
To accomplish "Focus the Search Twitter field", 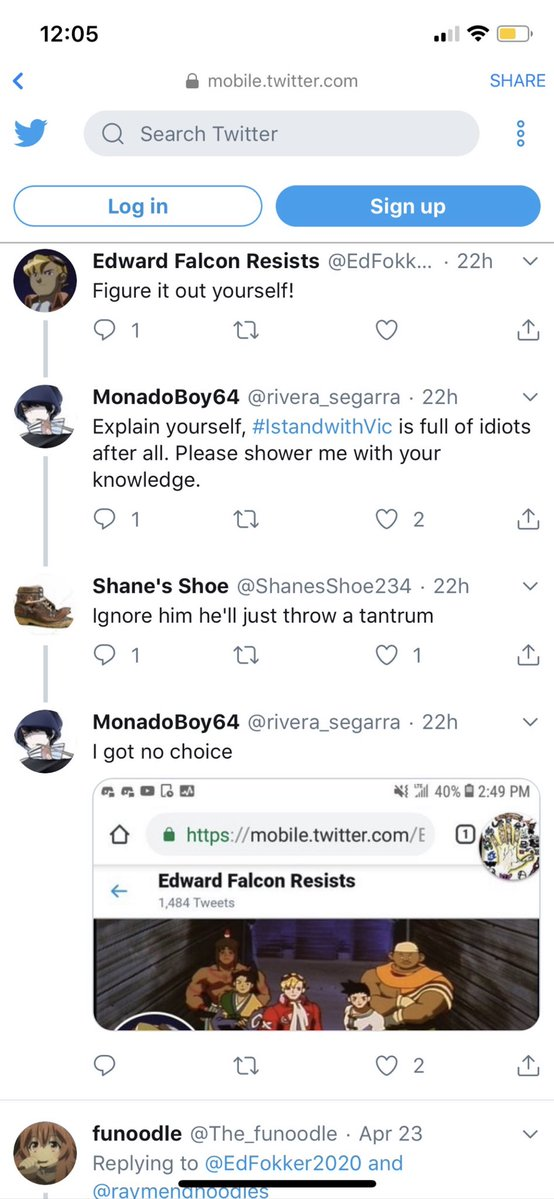I will click(x=282, y=134).
